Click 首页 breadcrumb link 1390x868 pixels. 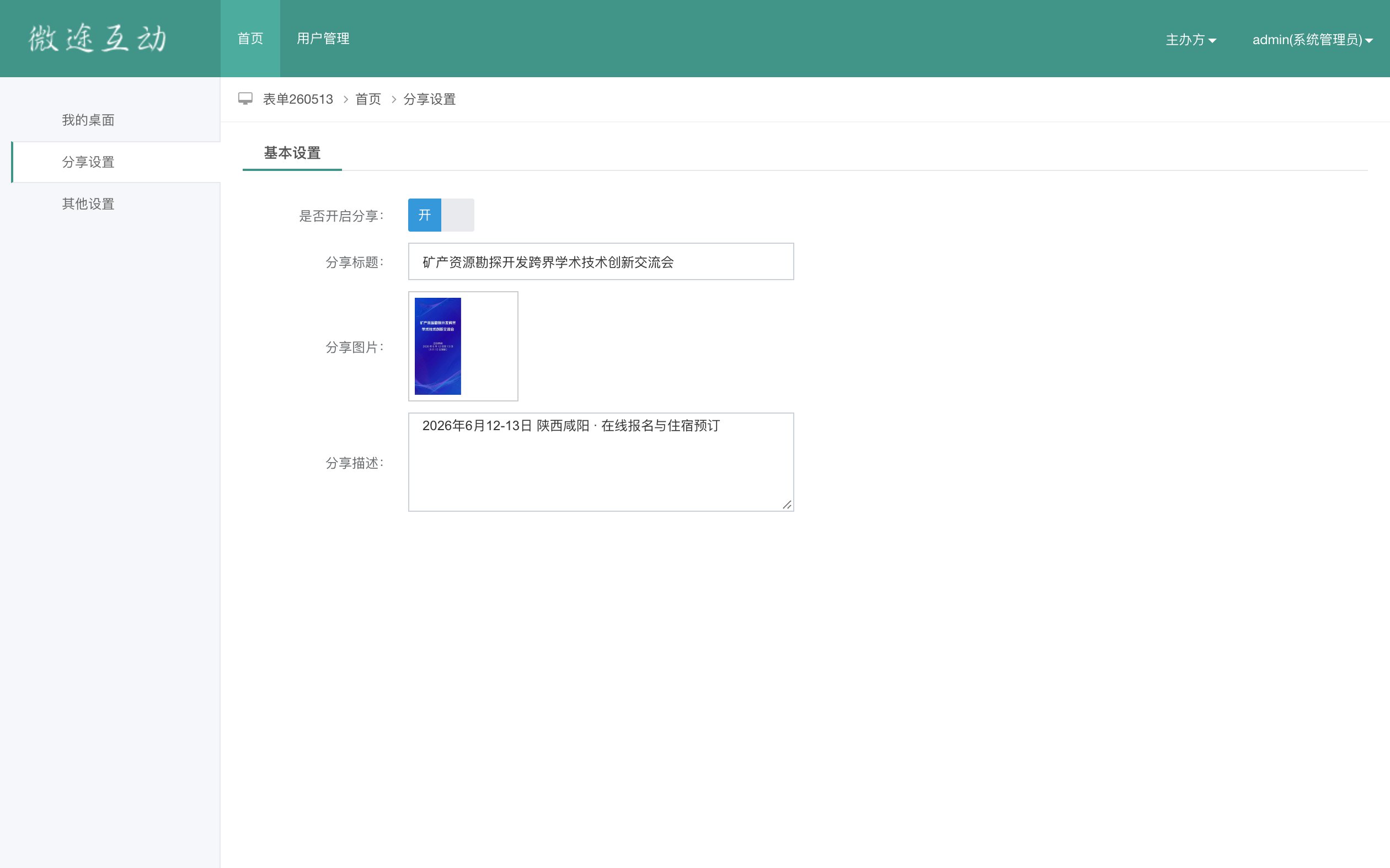click(368, 99)
